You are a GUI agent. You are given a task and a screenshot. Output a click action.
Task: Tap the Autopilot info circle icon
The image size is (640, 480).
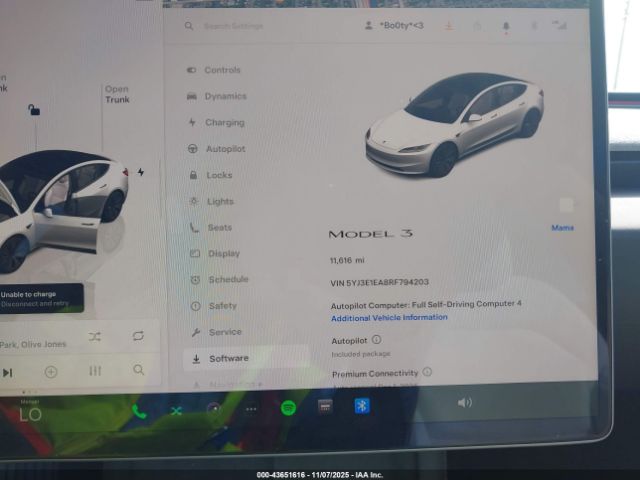(376, 340)
